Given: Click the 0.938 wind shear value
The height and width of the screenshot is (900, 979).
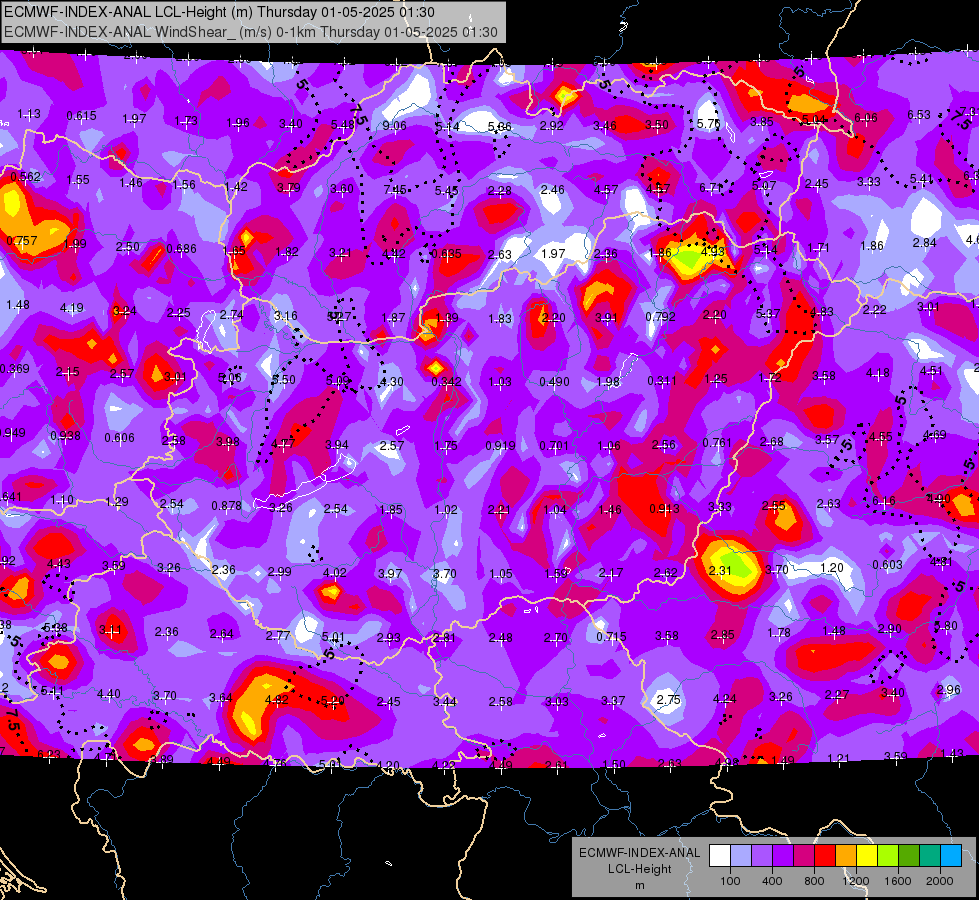Looking at the screenshot, I should 66,435.
